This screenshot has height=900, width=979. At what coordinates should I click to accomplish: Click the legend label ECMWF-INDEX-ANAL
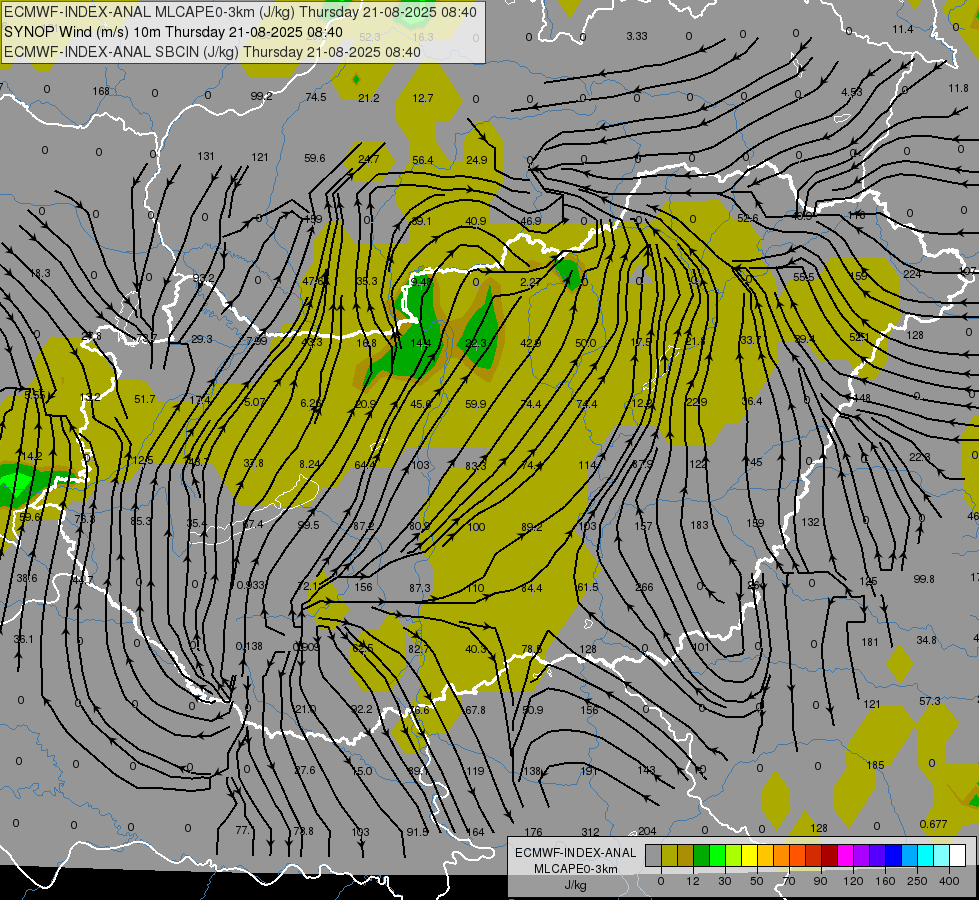(575, 853)
